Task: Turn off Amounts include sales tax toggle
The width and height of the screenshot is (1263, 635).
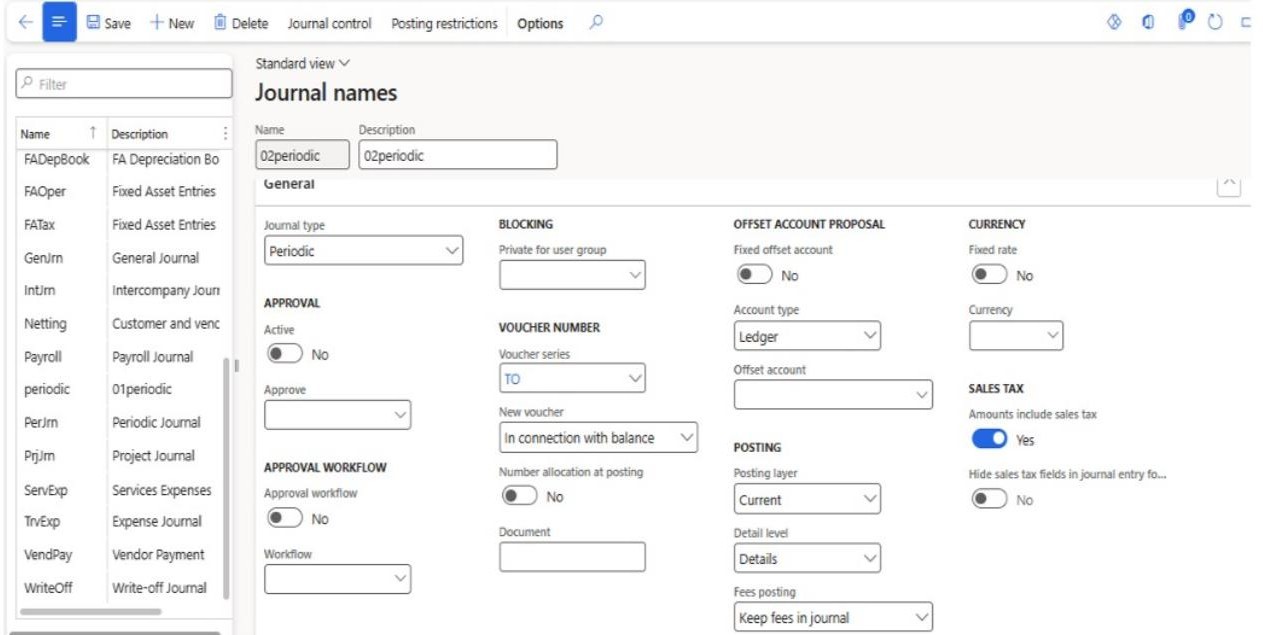Action: pyautogui.click(x=989, y=439)
